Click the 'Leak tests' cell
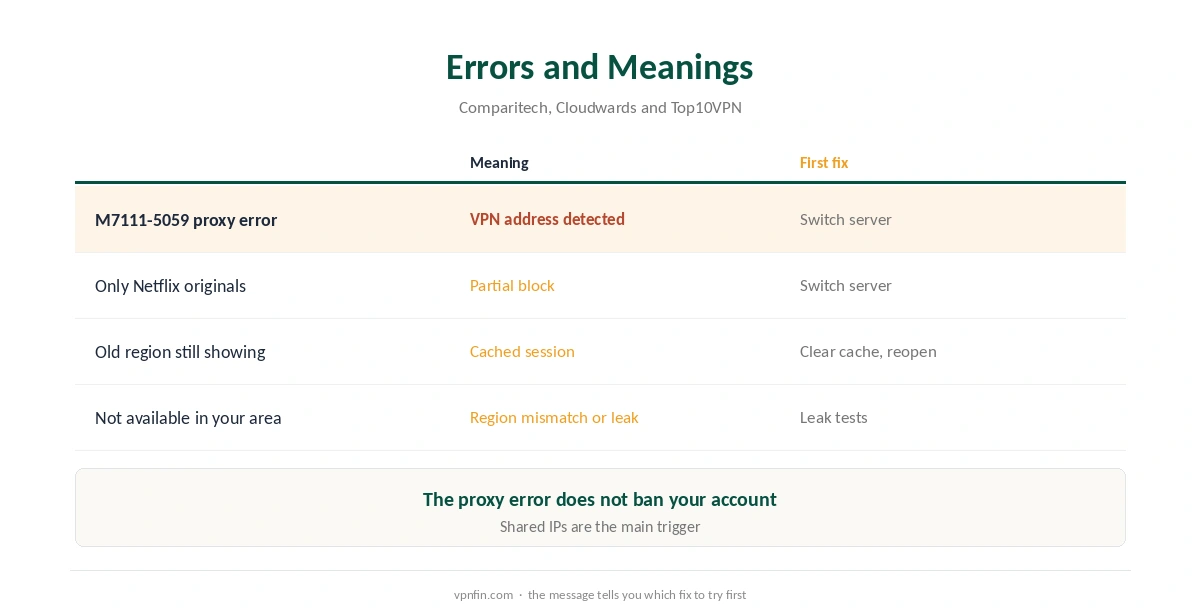The width and height of the screenshot is (1200, 614). click(833, 417)
